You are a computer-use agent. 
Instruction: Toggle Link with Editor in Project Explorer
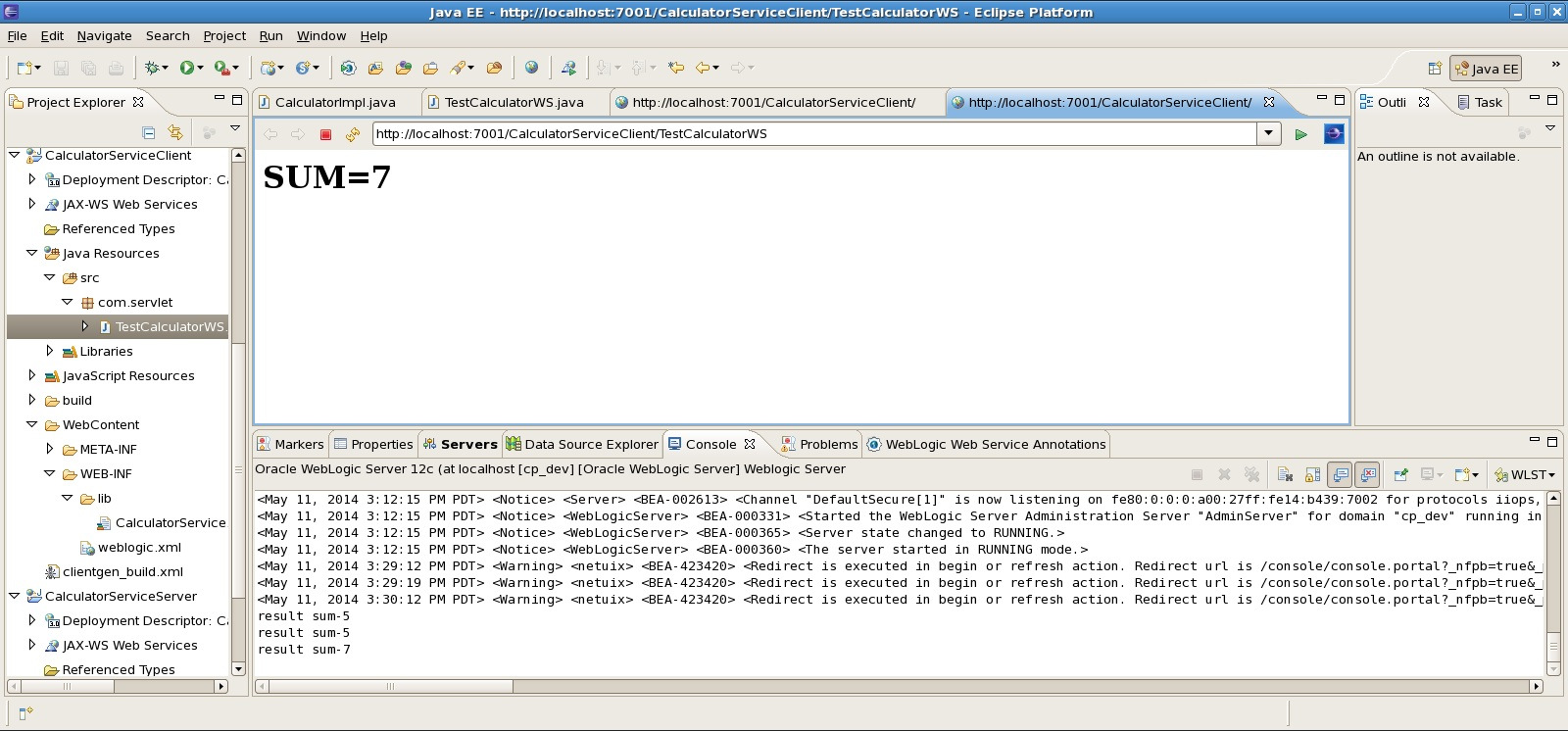click(x=175, y=131)
